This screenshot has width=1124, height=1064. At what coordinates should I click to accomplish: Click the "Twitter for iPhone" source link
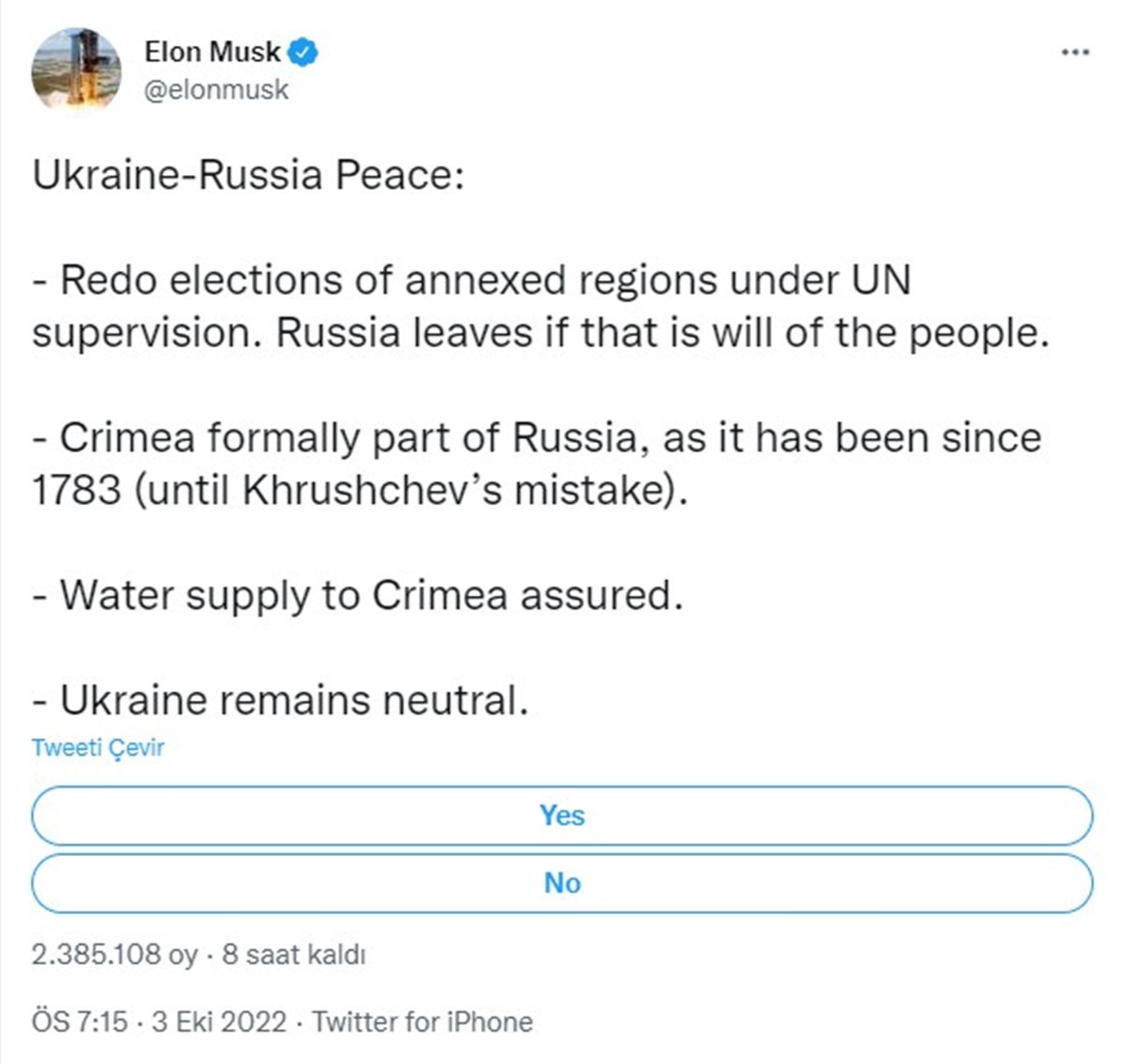(421, 1022)
